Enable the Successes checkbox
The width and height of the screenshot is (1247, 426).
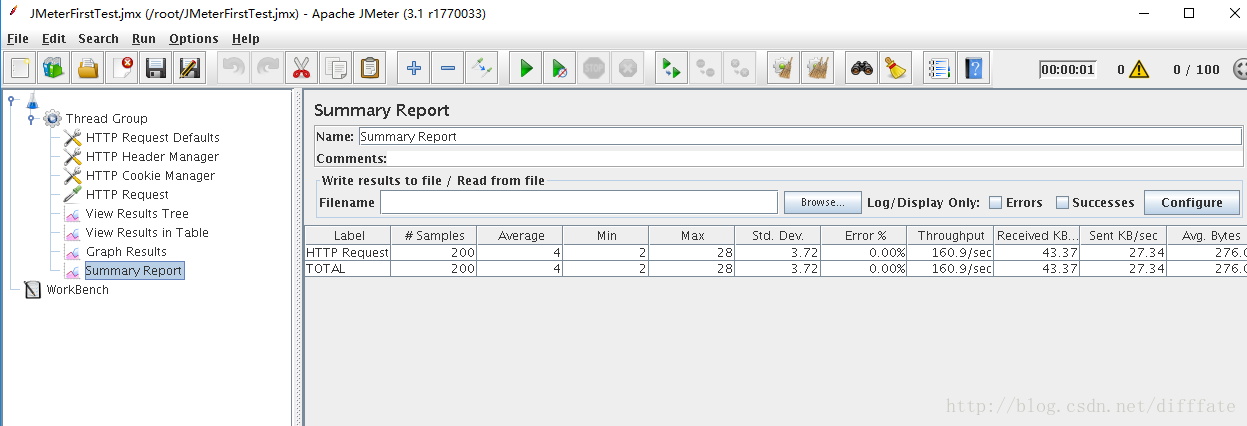[x=1062, y=202]
